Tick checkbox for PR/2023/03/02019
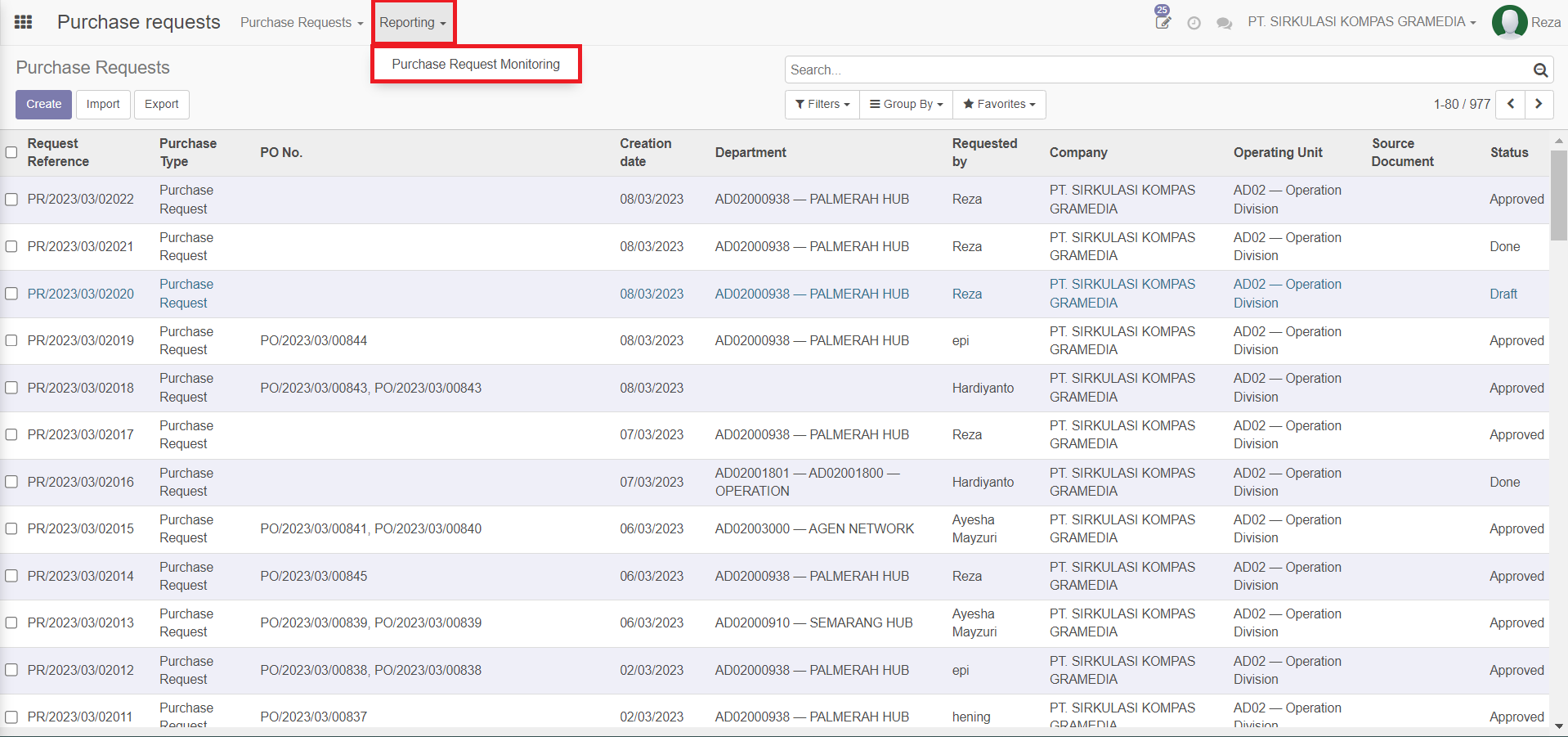Viewport: 1568px width, 737px height. click(x=11, y=340)
